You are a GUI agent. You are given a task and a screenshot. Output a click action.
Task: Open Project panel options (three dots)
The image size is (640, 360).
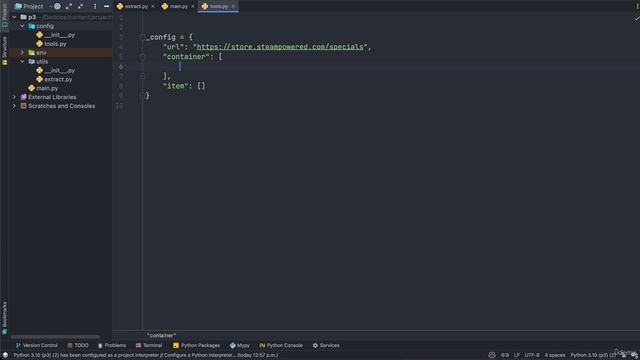tap(95, 6)
